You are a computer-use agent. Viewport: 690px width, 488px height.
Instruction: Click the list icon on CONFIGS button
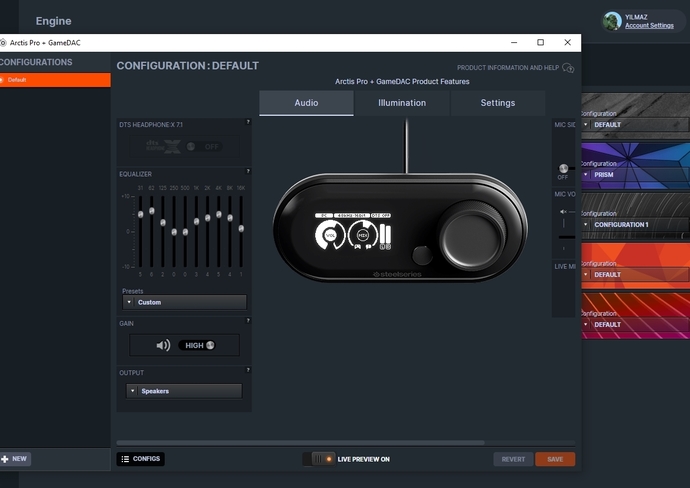(x=125, y=459)
